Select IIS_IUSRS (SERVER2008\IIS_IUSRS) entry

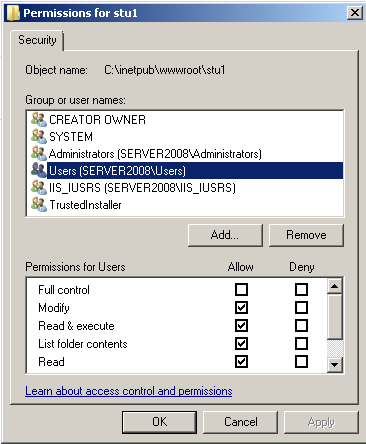pos(142,188)
